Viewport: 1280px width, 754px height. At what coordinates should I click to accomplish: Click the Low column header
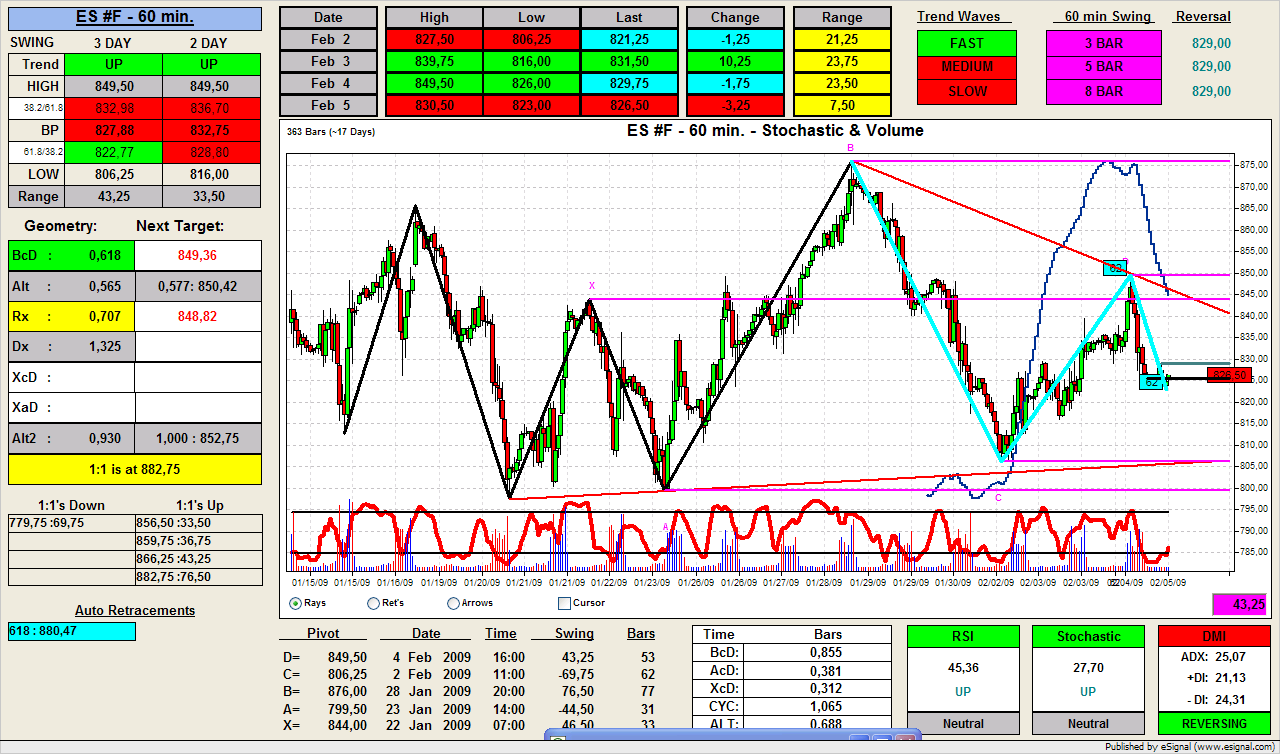[532, 18]
